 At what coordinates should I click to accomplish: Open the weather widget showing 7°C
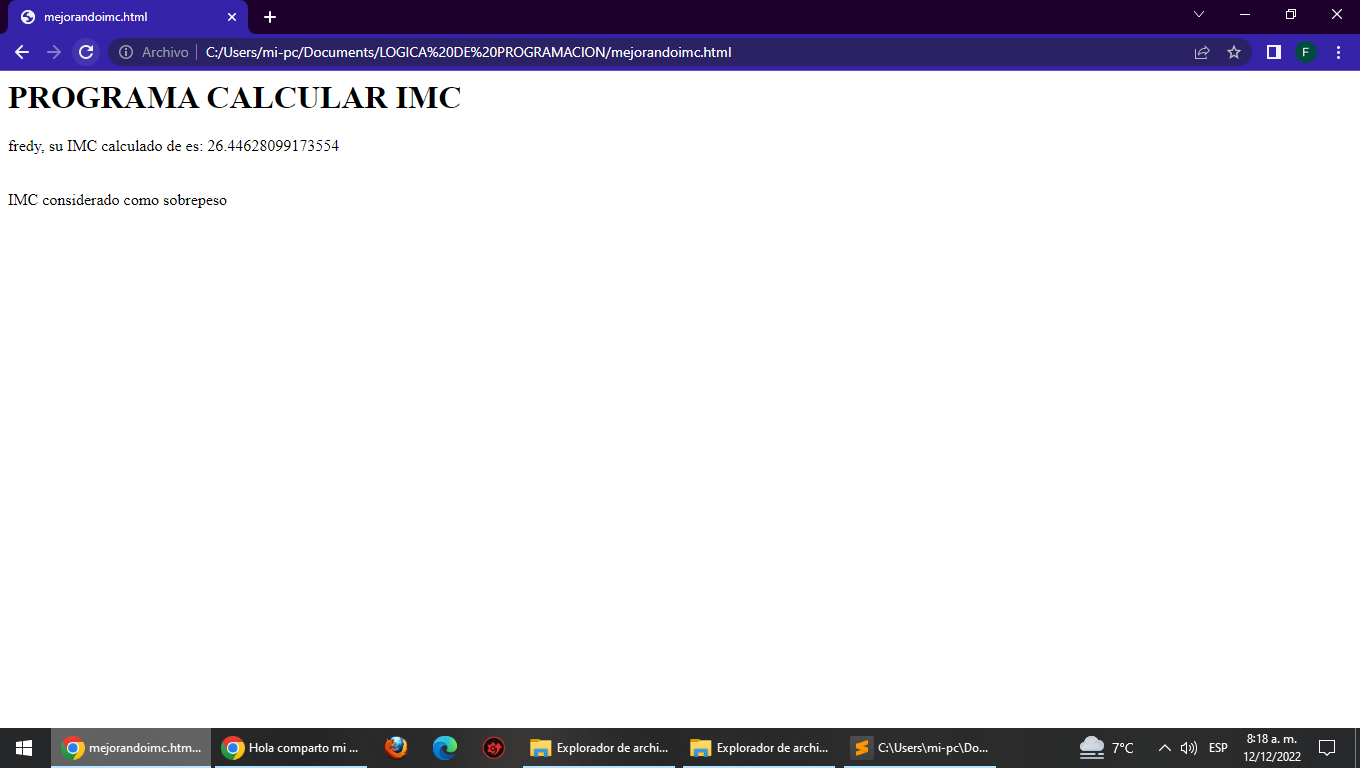tap(1107, 748)
